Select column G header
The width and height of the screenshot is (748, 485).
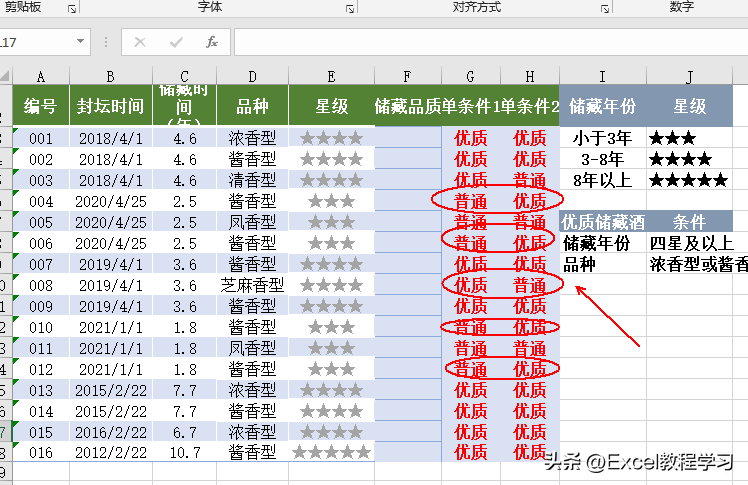coord(471,76)
